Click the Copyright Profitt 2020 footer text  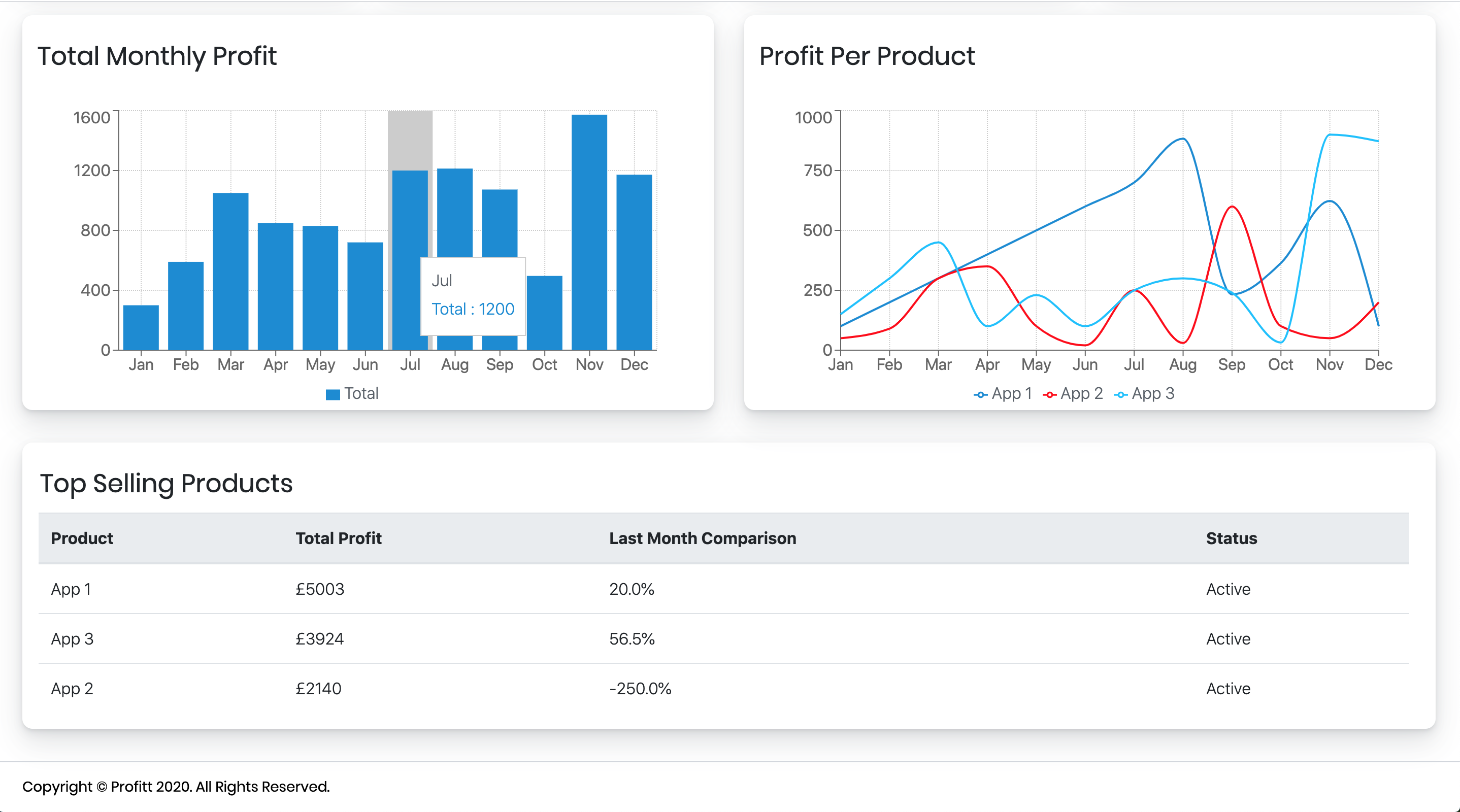coord(177,787)
